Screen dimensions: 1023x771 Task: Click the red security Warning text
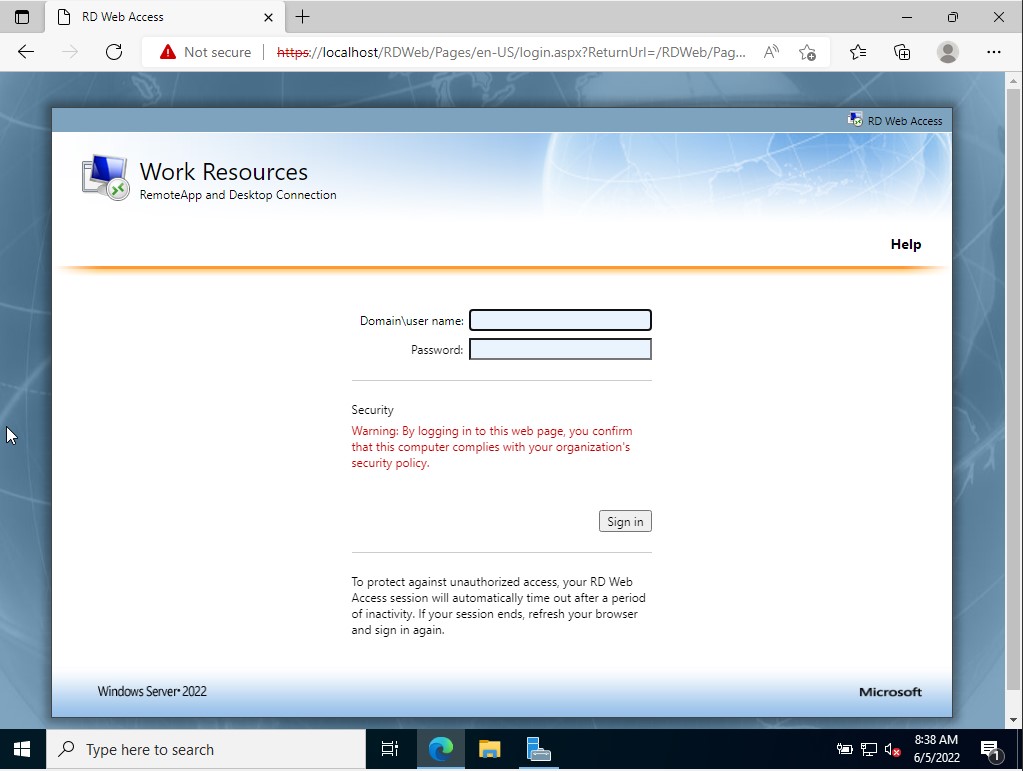pyautogui.click(x=492, y=447)
